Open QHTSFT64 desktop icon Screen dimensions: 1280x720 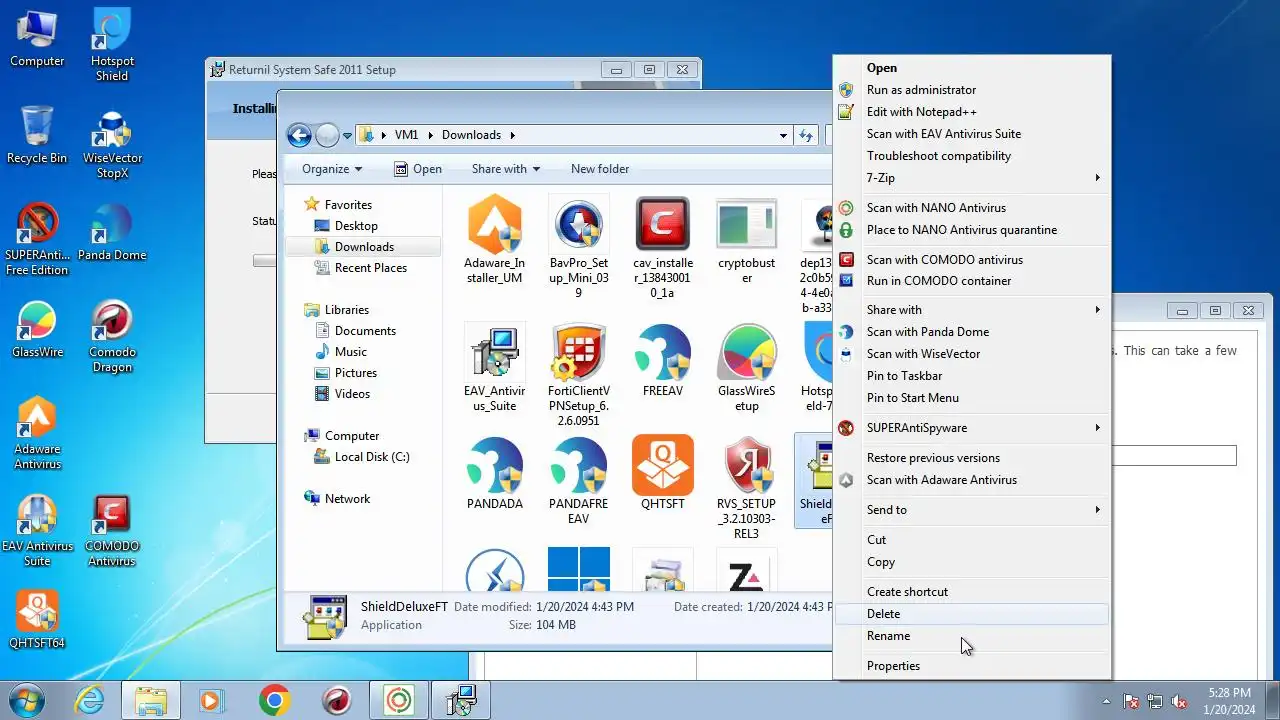tap(37, 620)
